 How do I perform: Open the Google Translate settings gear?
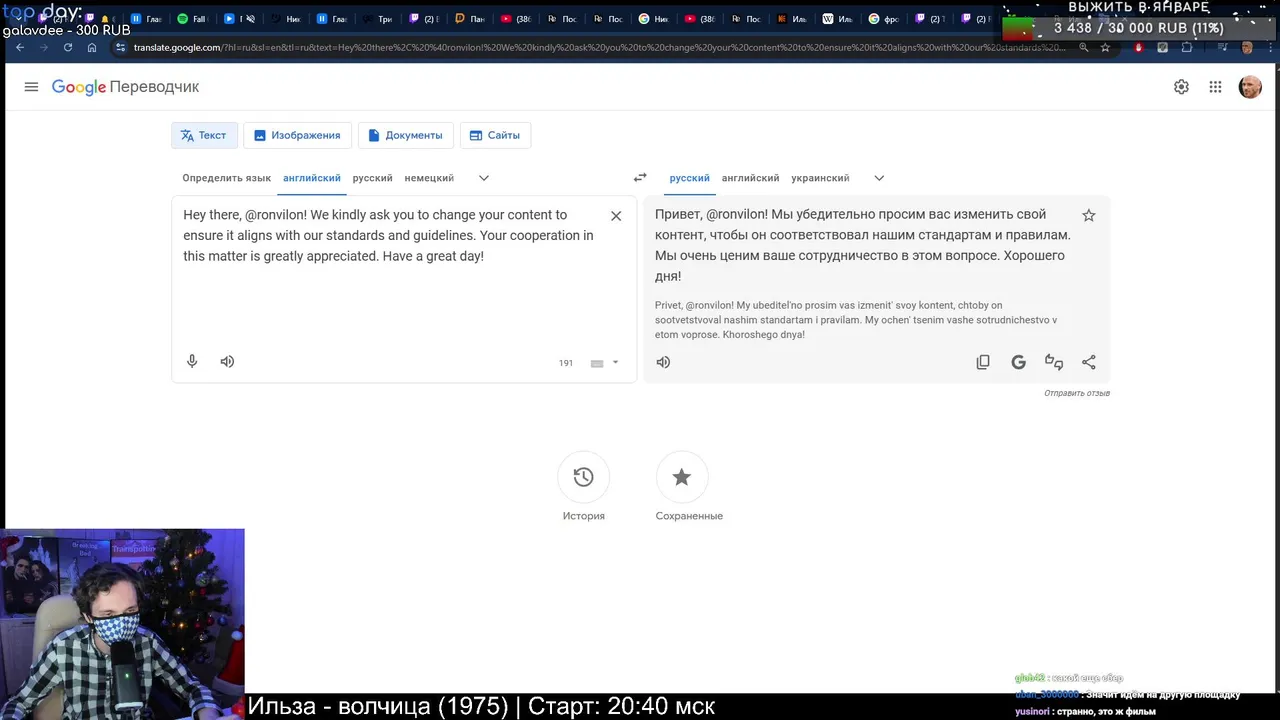(1181, 87)
